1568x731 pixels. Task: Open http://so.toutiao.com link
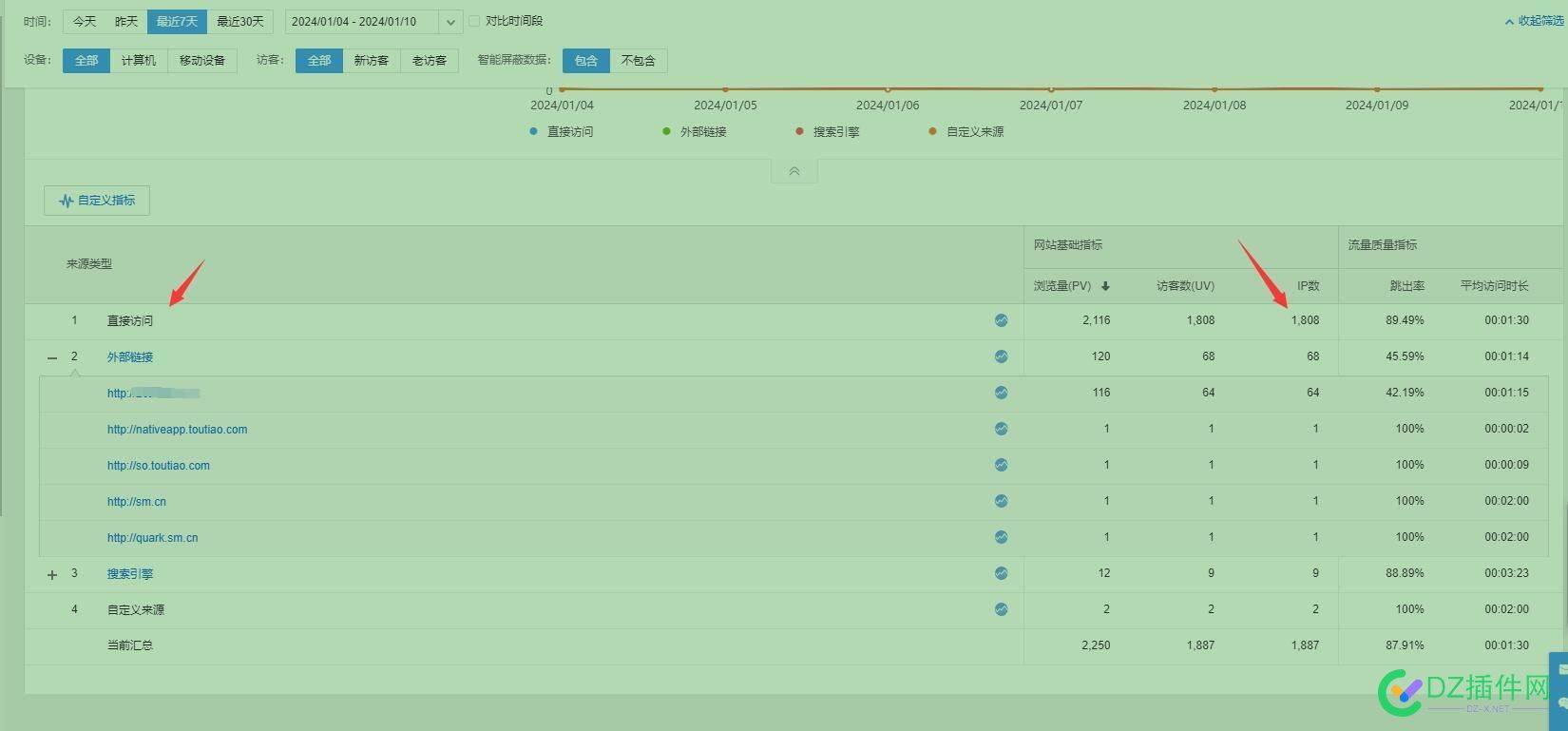point(159,465)
